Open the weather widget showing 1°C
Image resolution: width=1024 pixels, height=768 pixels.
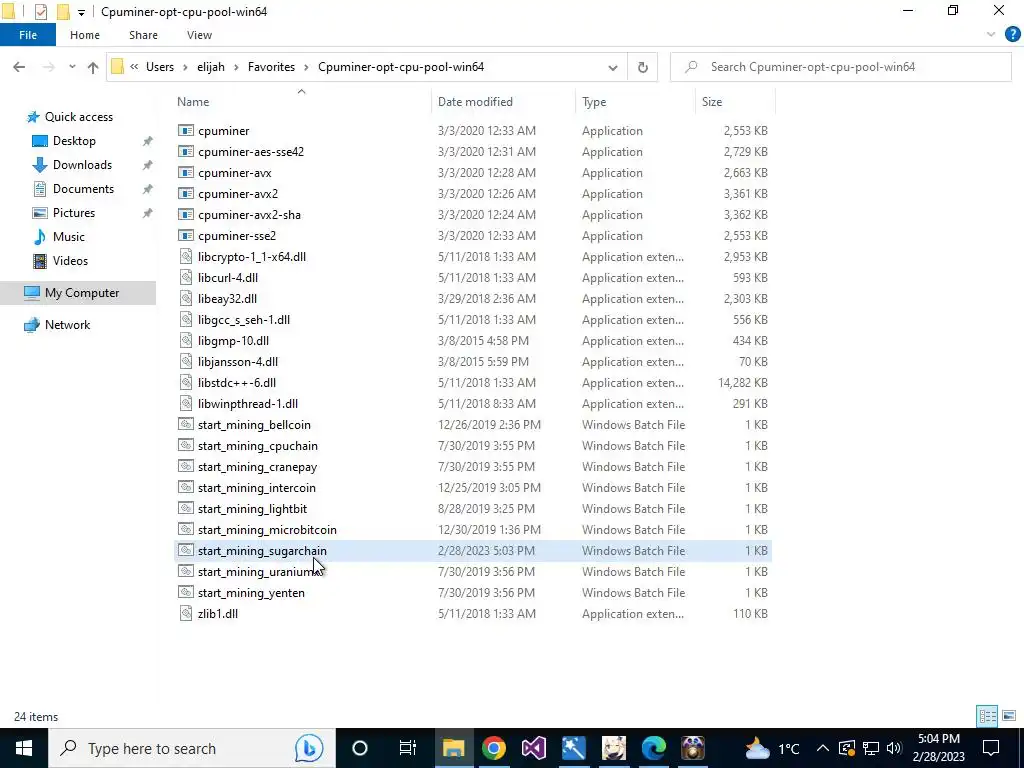click(773, 748)
